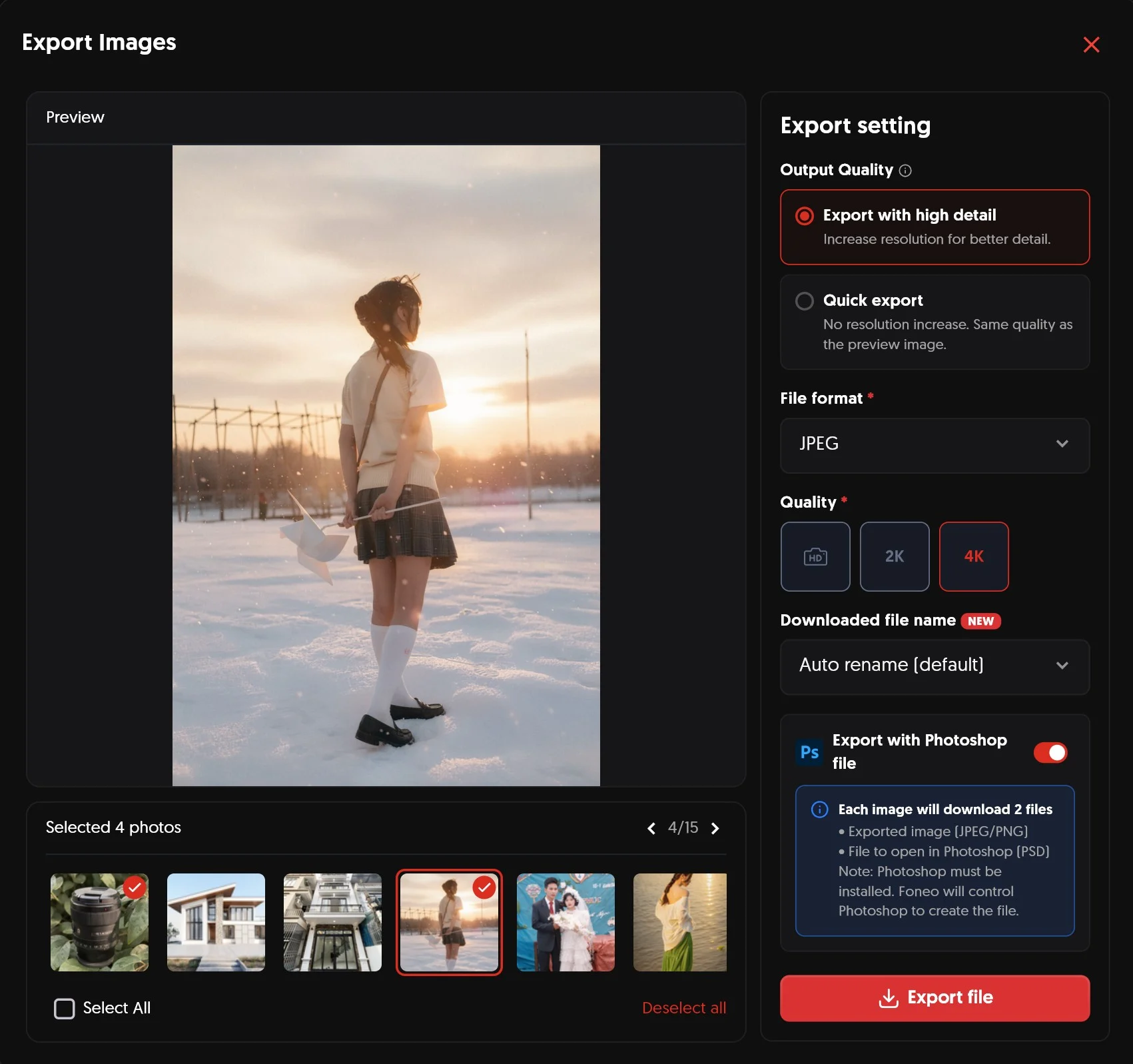The image size is (1133, 1064).
Task: Go to previous photo page arrow
Action: coord(651,828)
